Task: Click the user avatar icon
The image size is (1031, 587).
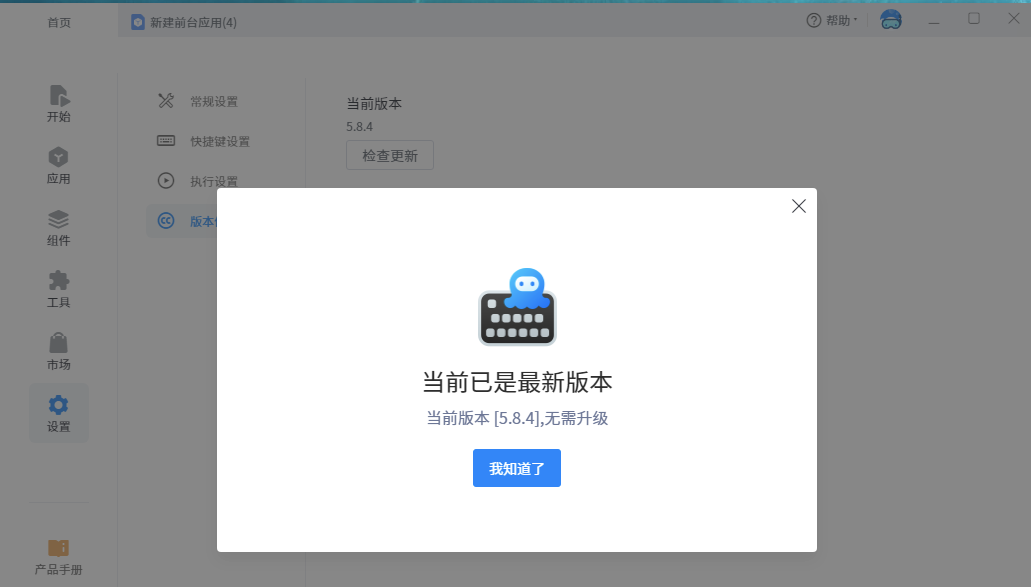Action: click(x=890, y=20)
